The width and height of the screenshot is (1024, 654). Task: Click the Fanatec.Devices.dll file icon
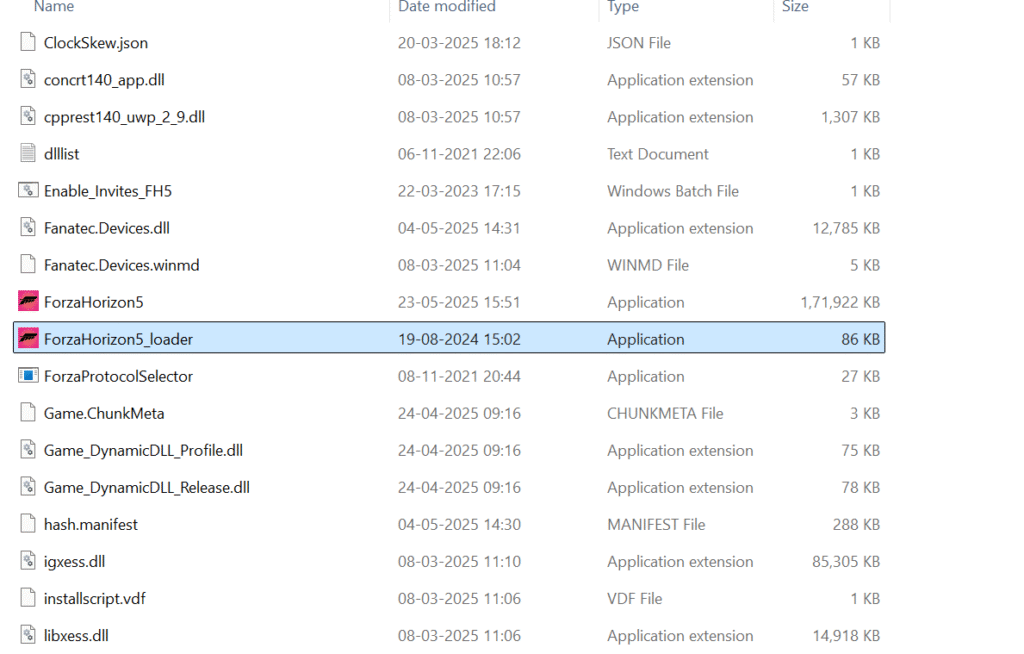(x=27, y=227)
